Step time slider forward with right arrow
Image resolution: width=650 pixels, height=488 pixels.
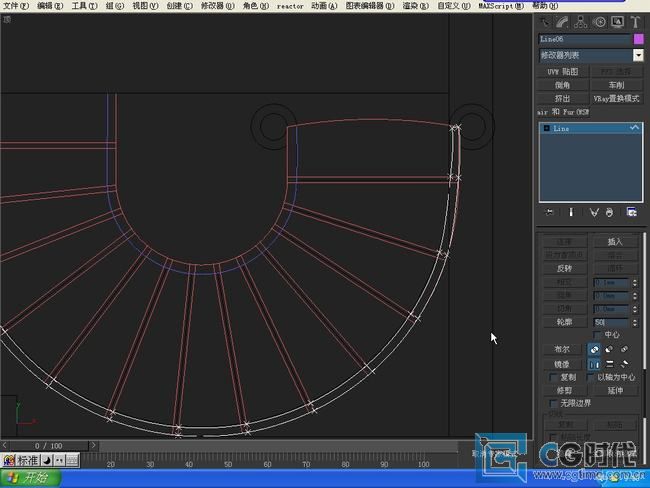click(x=94, y=446)
